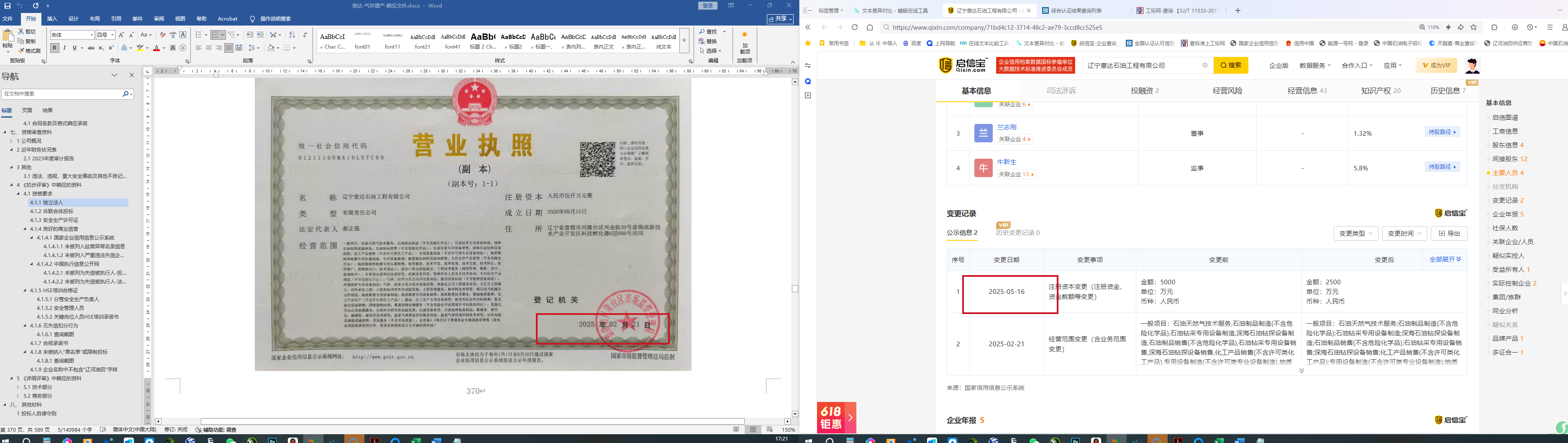Open 兰志刚 person link

tap(1007, 127)
